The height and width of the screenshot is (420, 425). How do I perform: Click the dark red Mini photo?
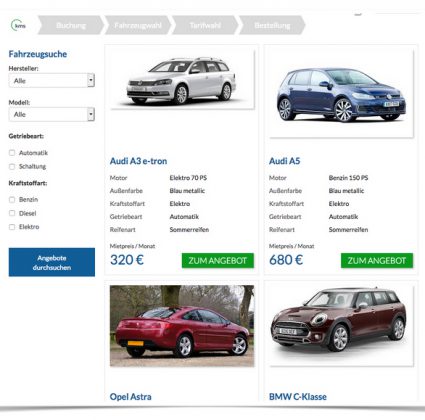(341, 326)
